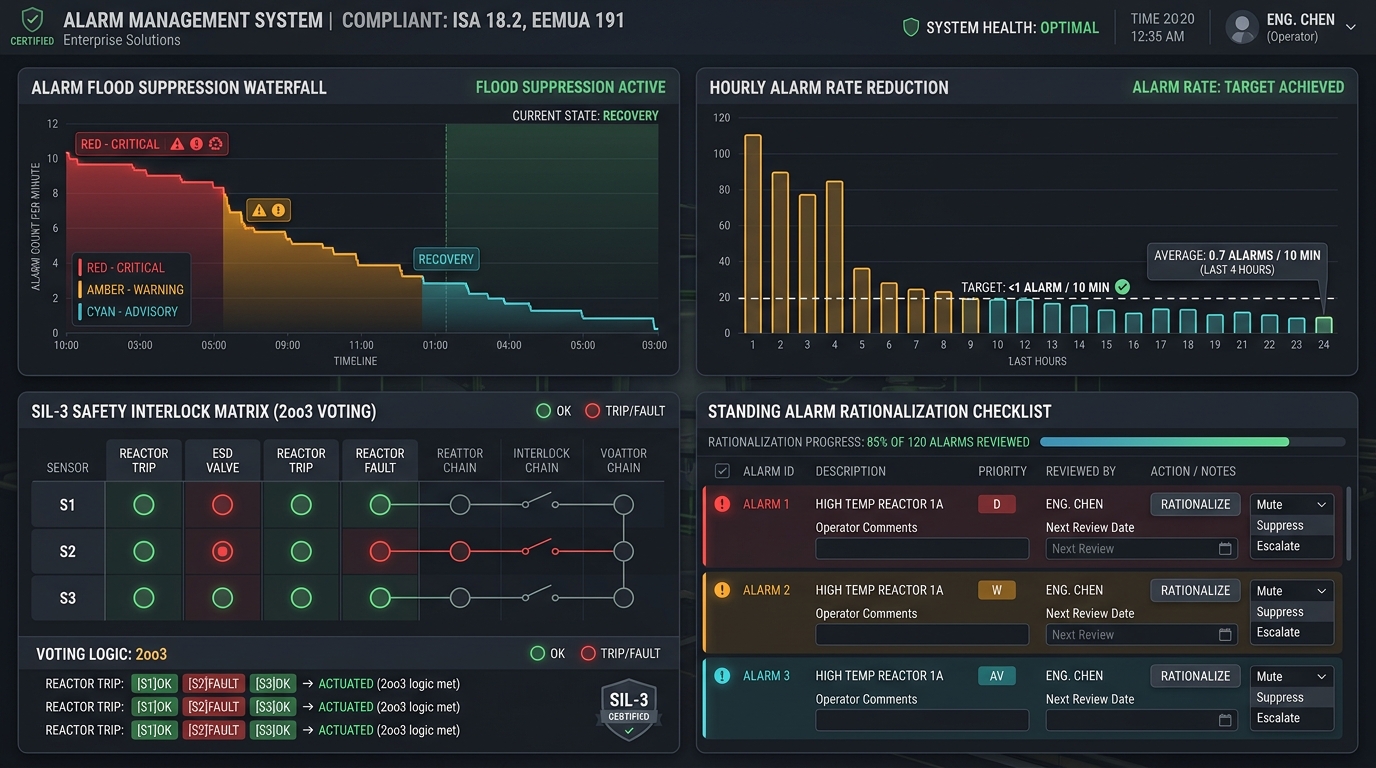1376x768 pixels.
Task: Expand the Eng. Chen account menu chevron
Action: coord(1351,27)
